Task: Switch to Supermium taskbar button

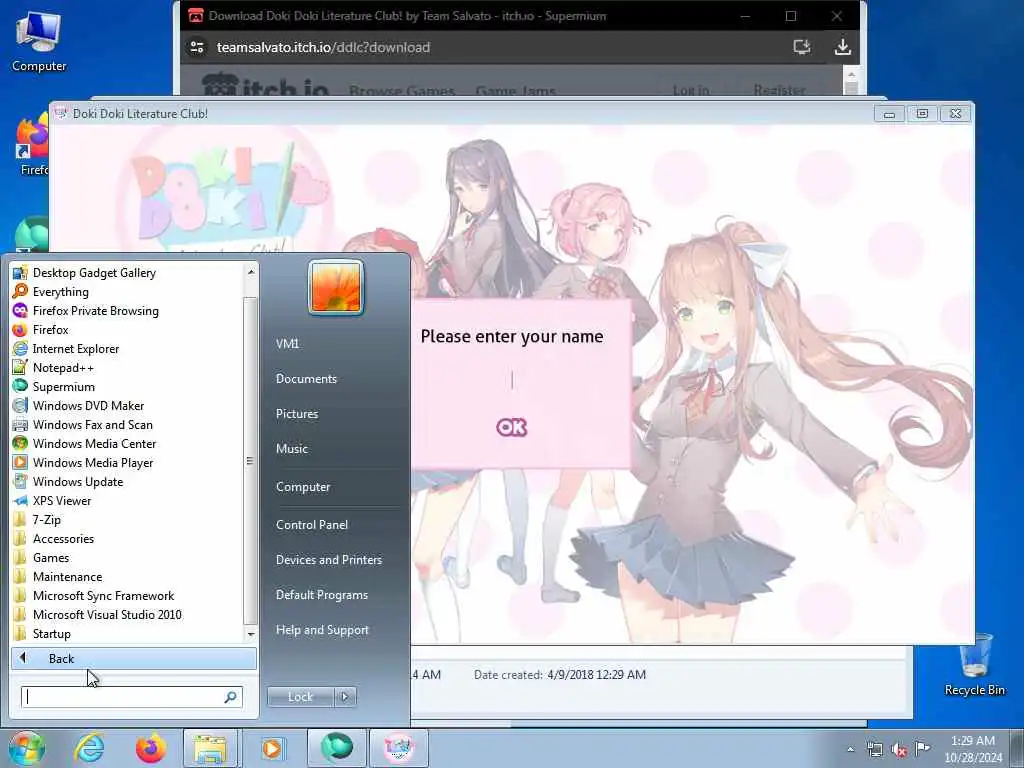Action: click(336, 748)
